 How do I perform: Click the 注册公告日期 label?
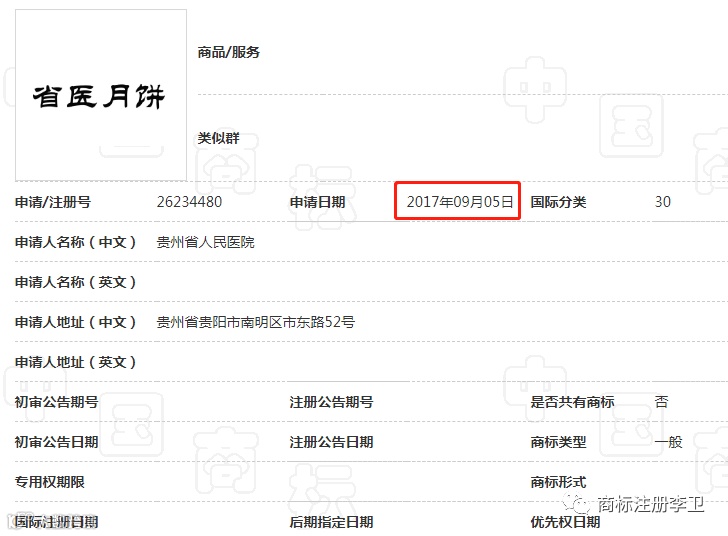(332, 442)
